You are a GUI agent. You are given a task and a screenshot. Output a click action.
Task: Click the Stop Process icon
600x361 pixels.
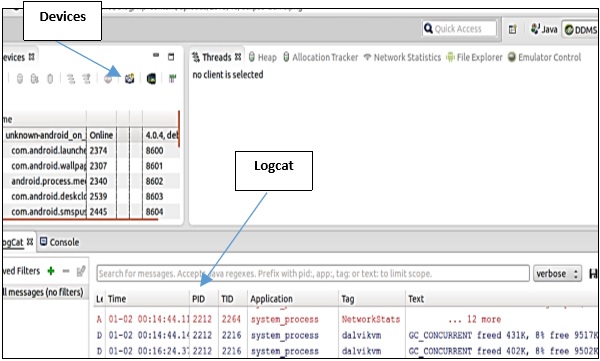coord(108,78)
